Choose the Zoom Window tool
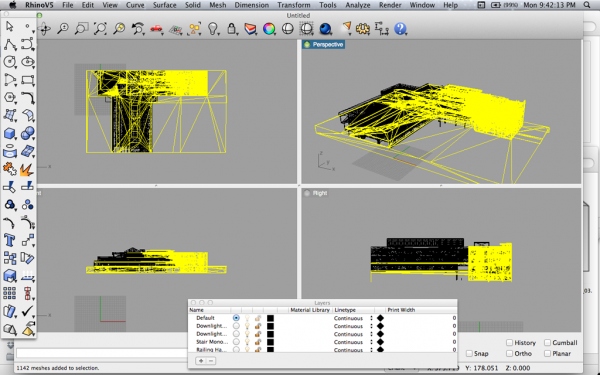 point(81,29)
